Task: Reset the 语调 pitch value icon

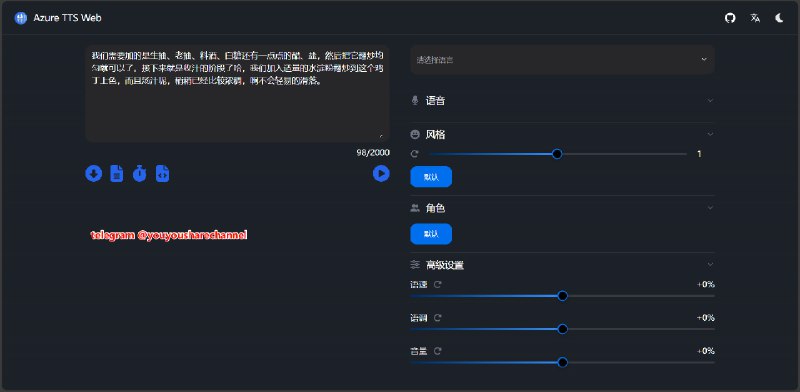Action: [438, 317]
